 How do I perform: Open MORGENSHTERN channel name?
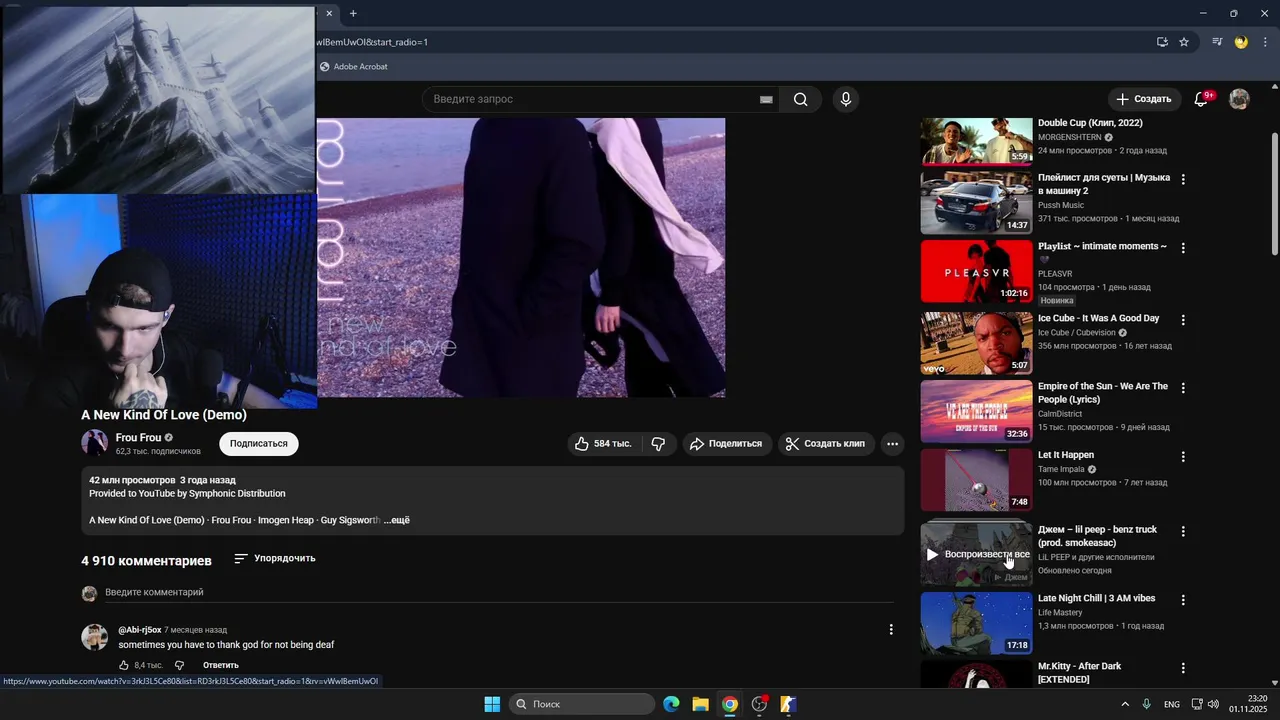tap(1069, 137)
